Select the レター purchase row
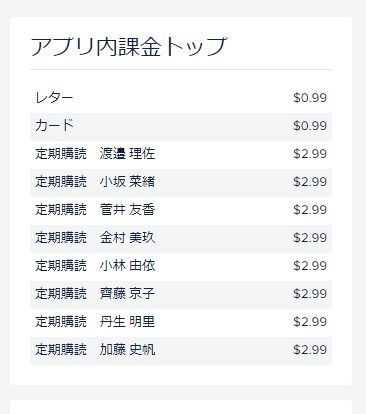The width and height of the screenshot is (366, 414). pos(181,99)
